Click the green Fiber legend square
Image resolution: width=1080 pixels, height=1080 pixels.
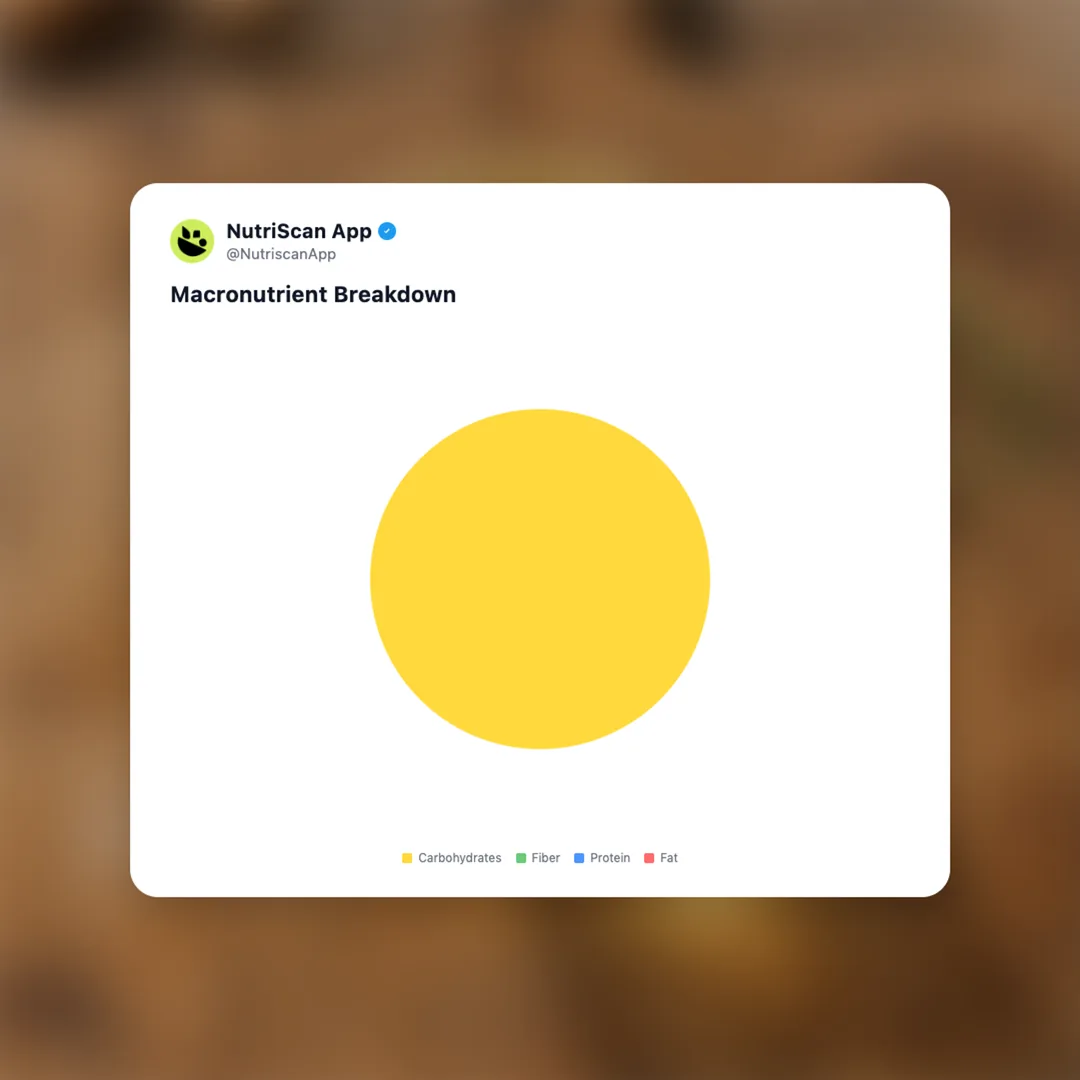click(521, 858)
